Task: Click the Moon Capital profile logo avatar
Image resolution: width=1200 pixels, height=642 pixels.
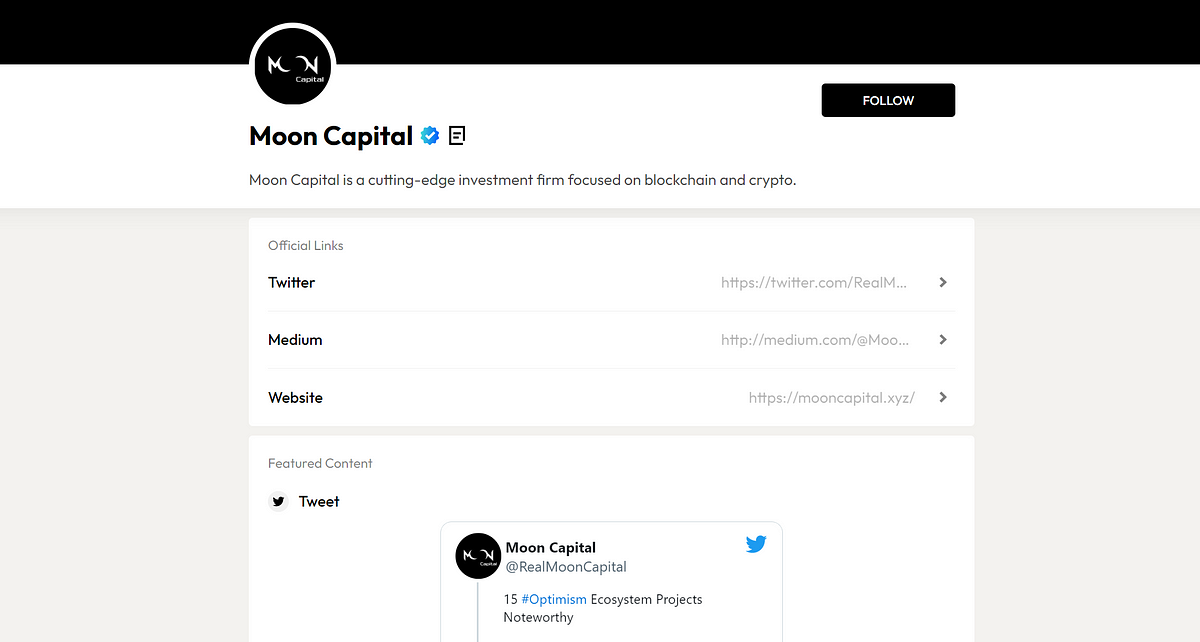Action: coord(293,65)
